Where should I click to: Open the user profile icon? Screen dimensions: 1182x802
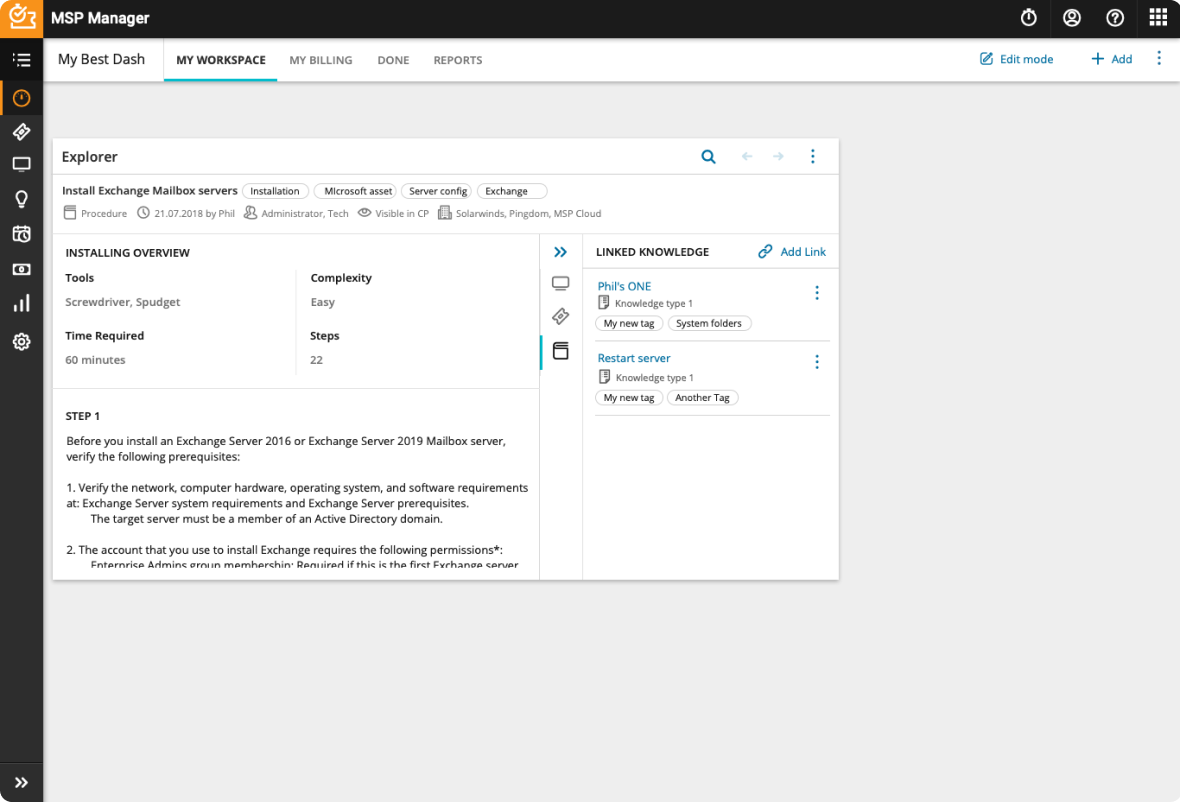click(1071, 18)
